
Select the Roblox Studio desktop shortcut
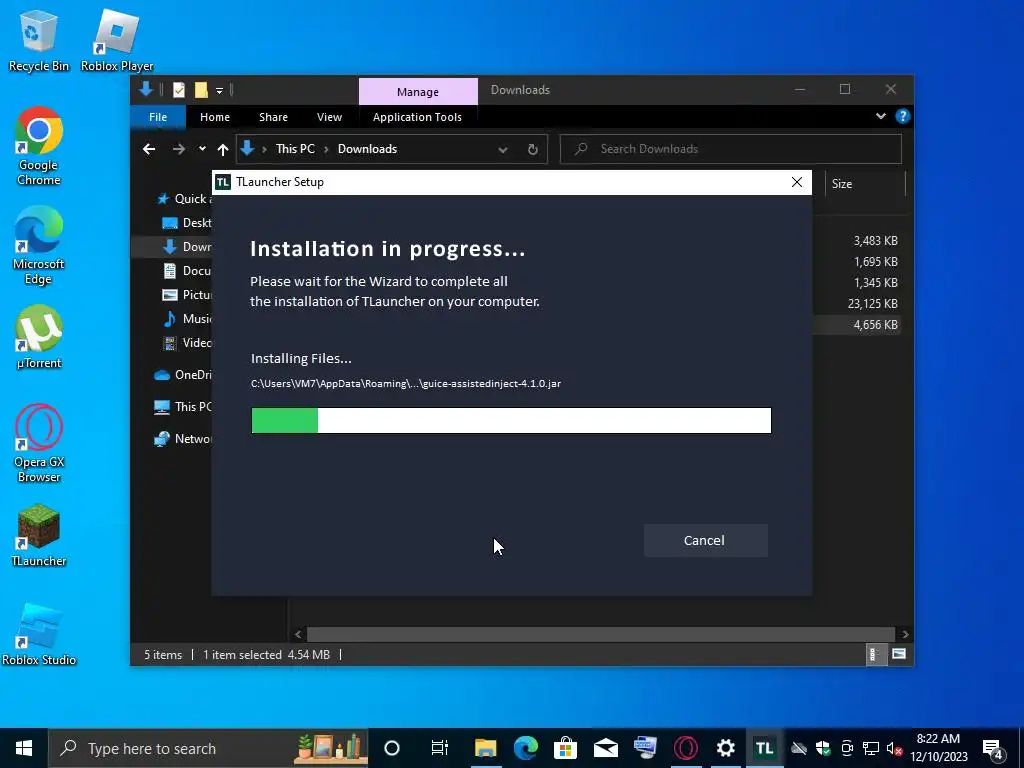point(39,634)
